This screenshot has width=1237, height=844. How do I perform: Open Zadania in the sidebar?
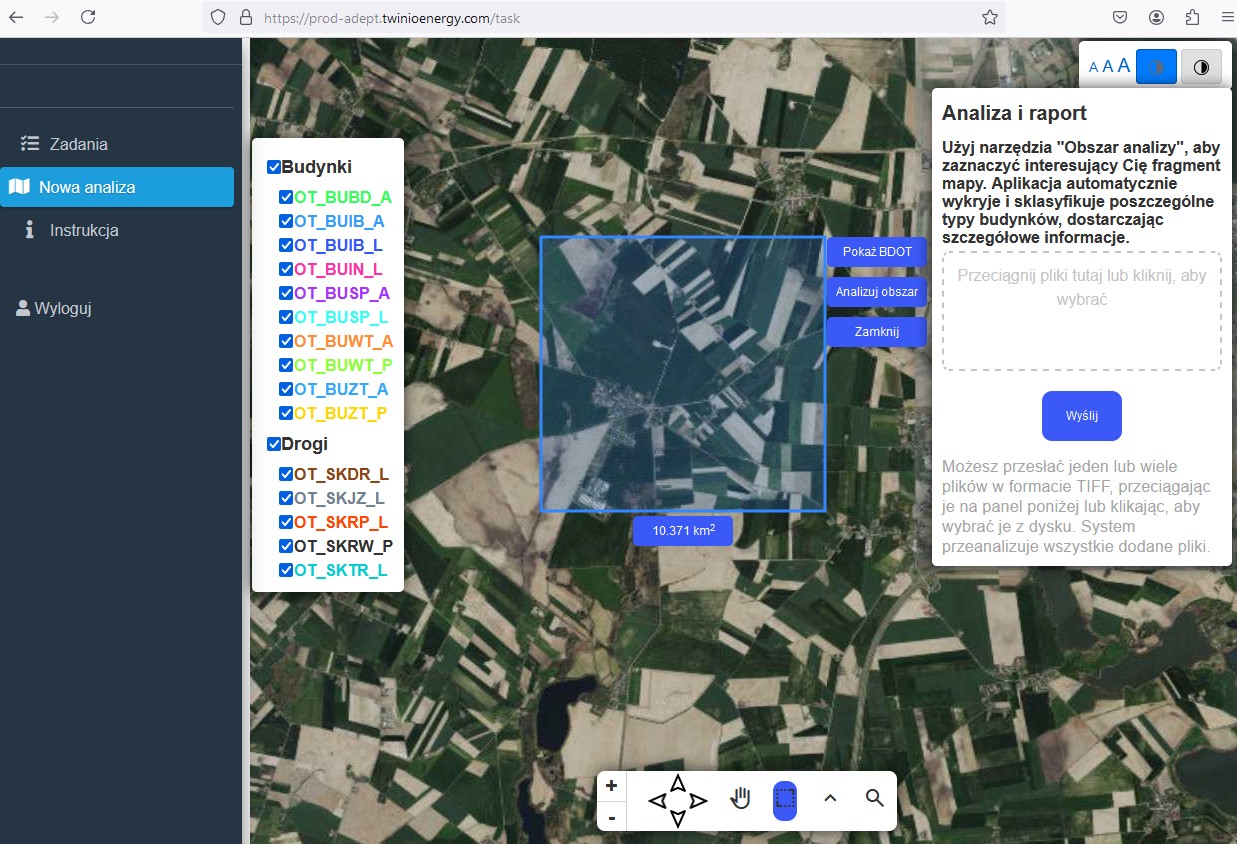click(x=78, y=144)
